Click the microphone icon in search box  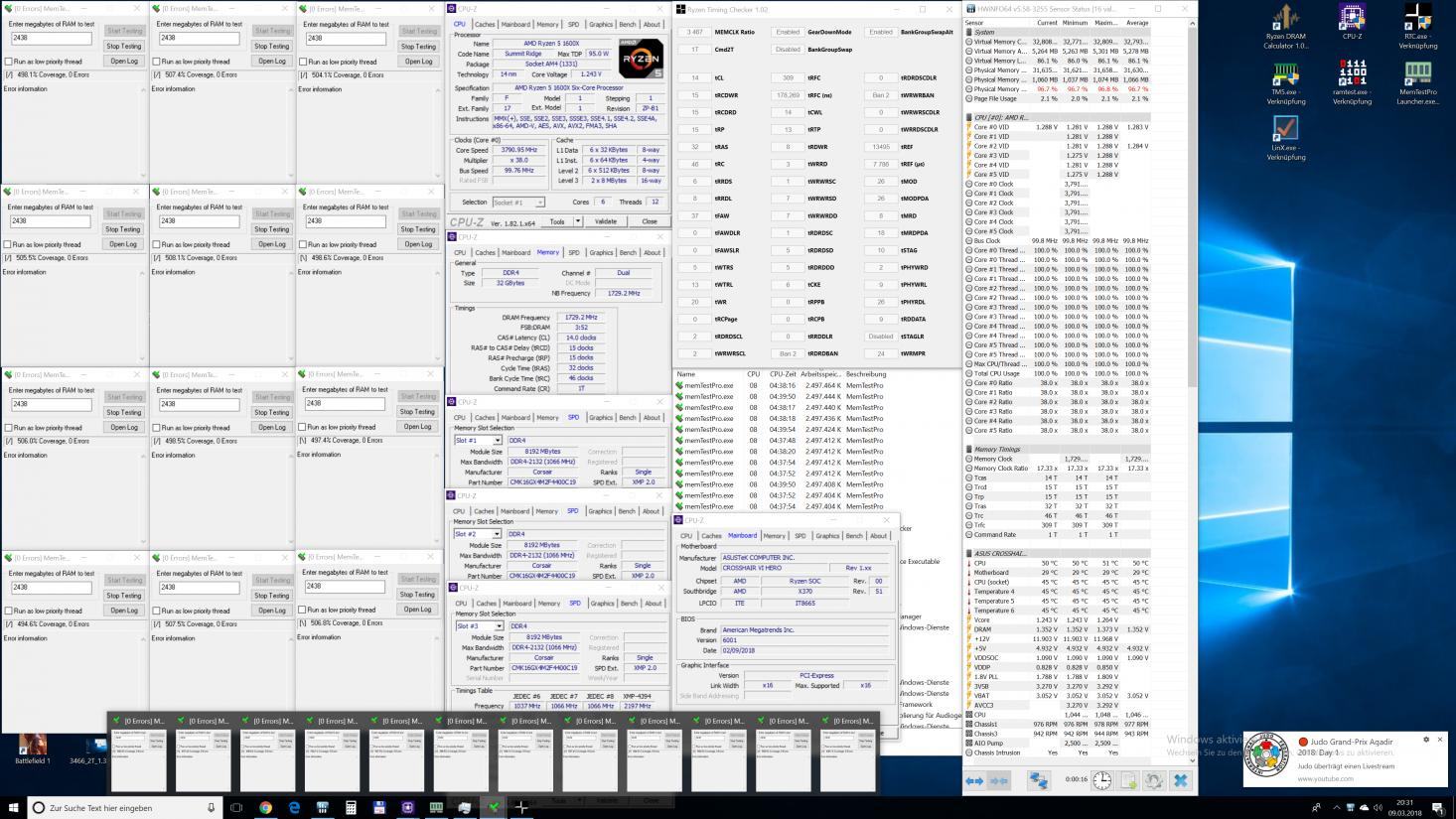pyautogui.click(x=212, y=807)
